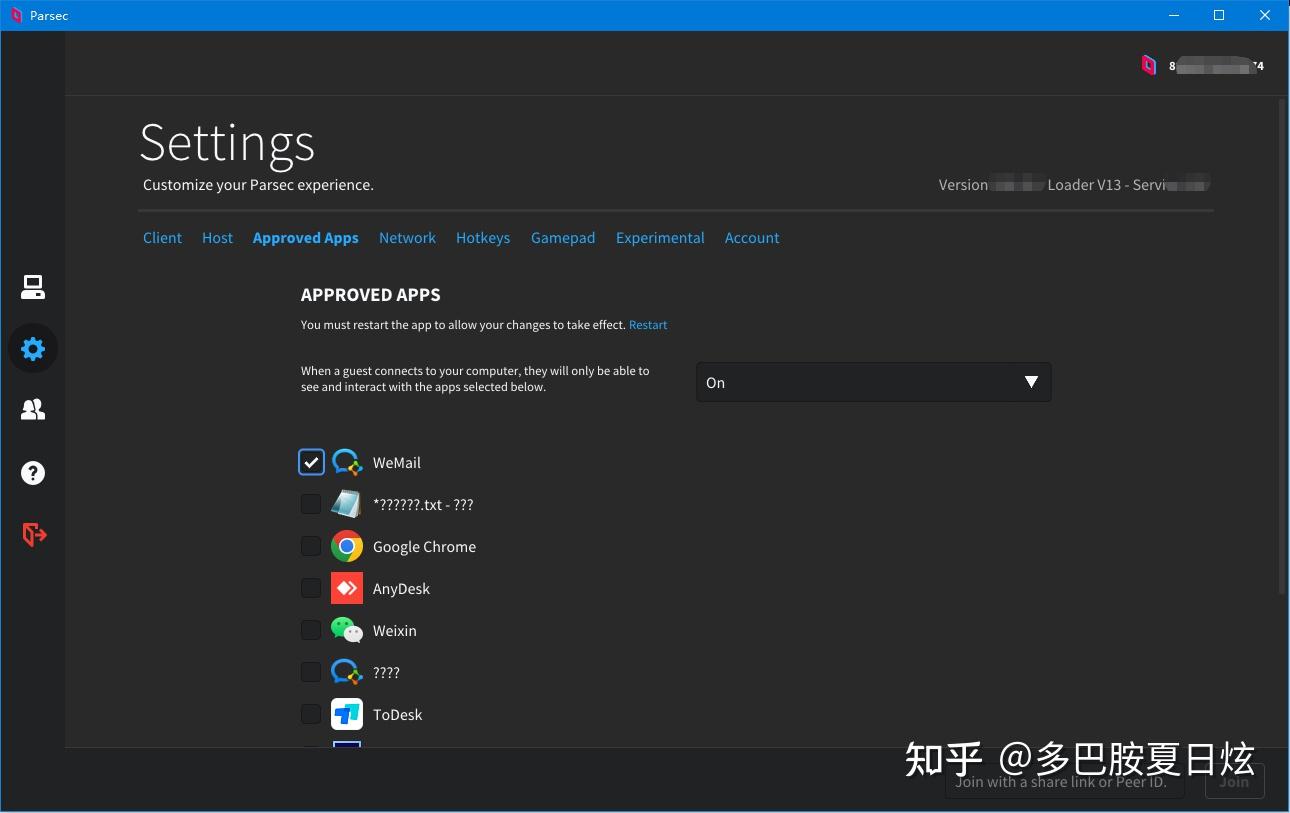Select the computers icon in the sidebar
Screen dimensions: 1290x813
33,287
